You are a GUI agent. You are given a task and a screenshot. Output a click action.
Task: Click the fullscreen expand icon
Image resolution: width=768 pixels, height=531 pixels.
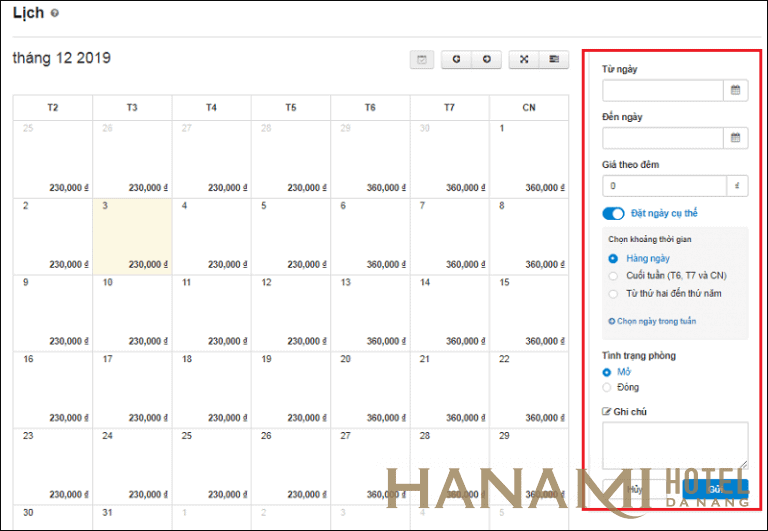(523, 60)
